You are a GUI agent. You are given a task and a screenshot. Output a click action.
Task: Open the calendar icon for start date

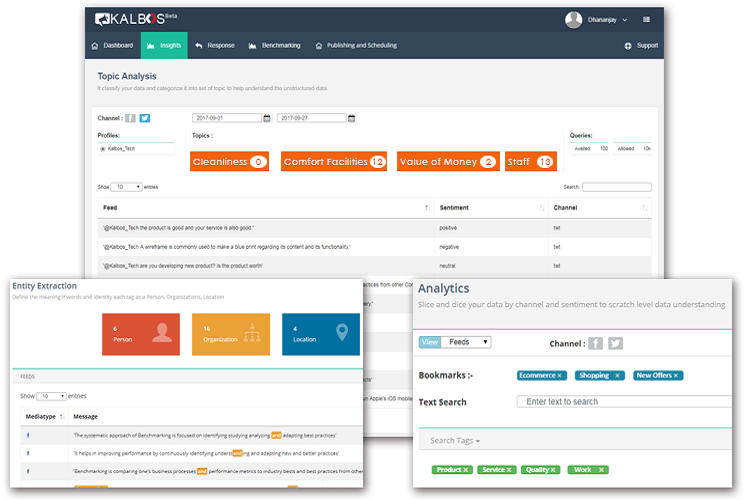point(267,118)
